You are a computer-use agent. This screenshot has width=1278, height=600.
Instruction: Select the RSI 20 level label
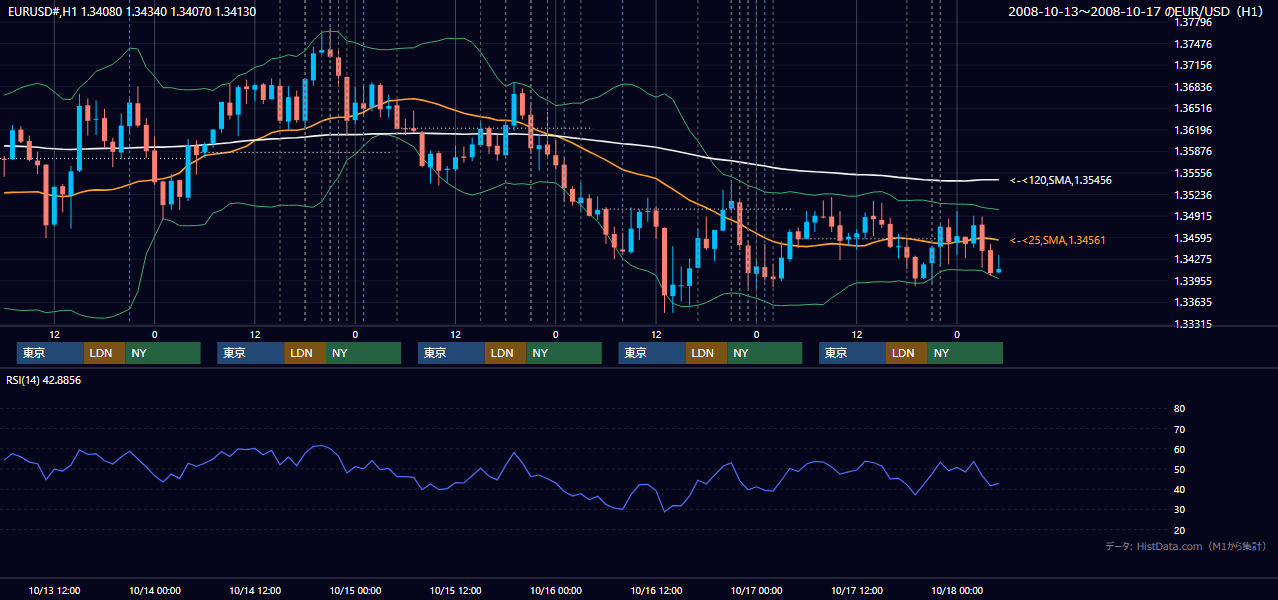pos(1179,530)
